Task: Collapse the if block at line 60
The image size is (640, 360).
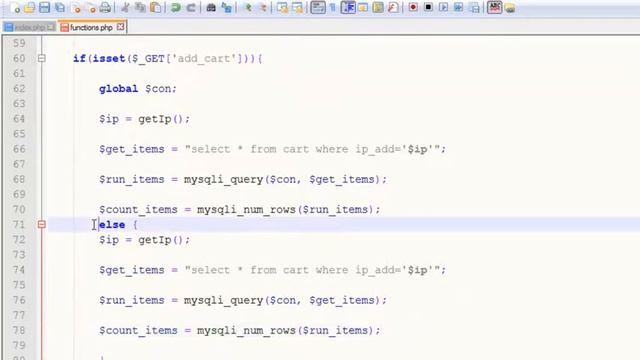Action: [42, 58]
